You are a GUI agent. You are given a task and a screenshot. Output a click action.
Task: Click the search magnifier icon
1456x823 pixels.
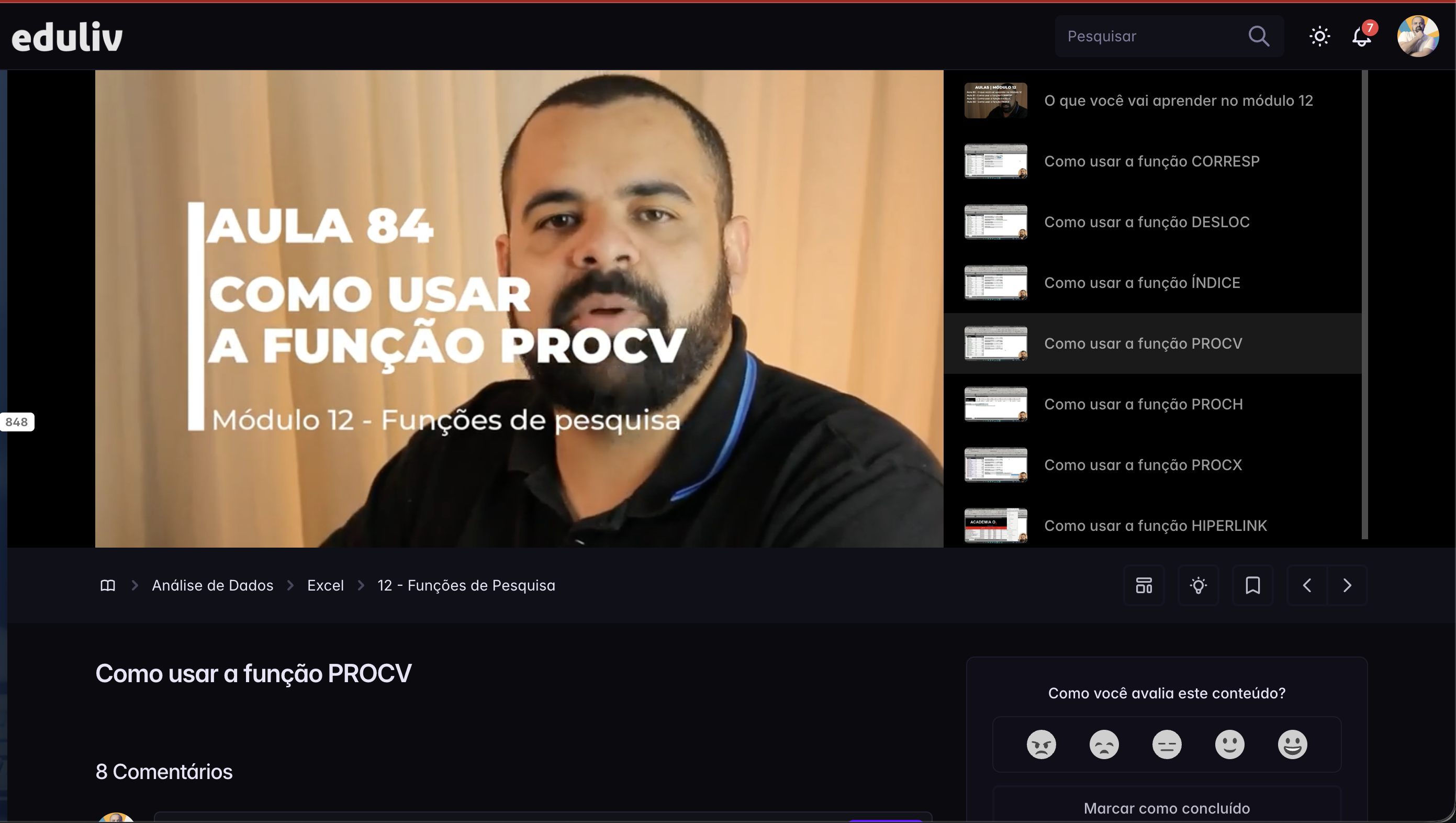(1259, 36)
